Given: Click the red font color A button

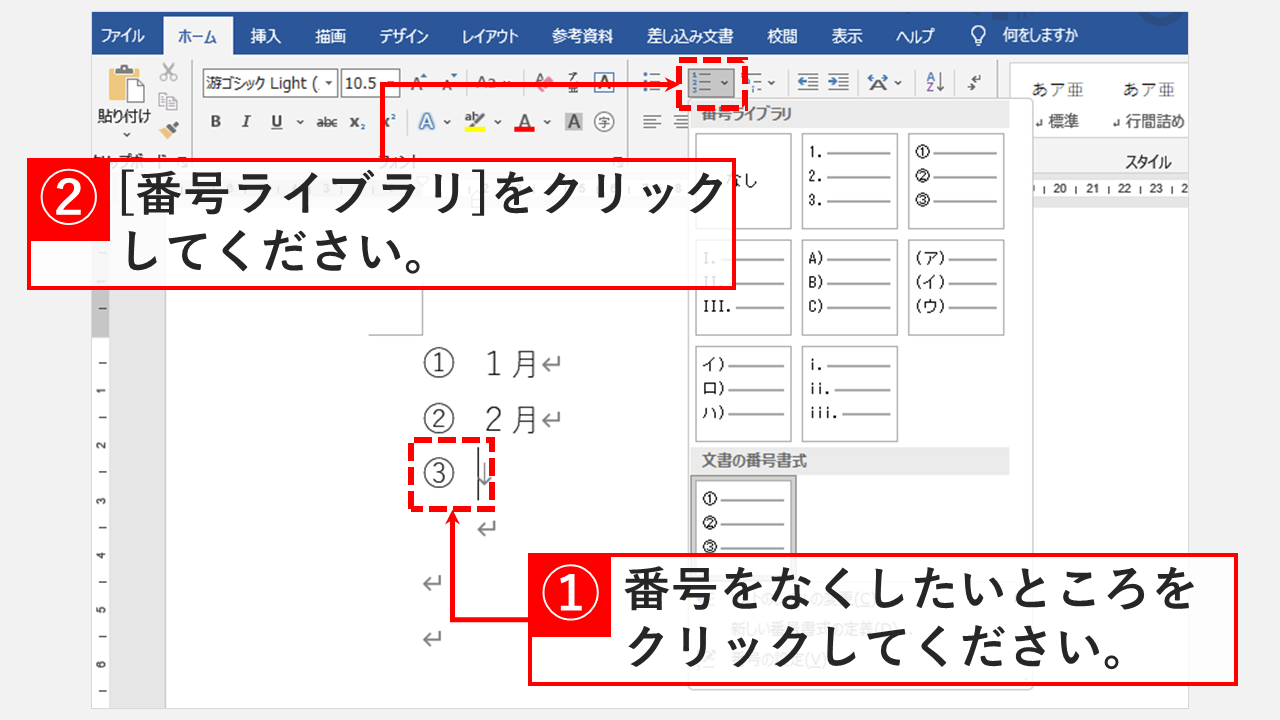Looking at the screenshot, I should pyautogui.click(x=525, y=122).
